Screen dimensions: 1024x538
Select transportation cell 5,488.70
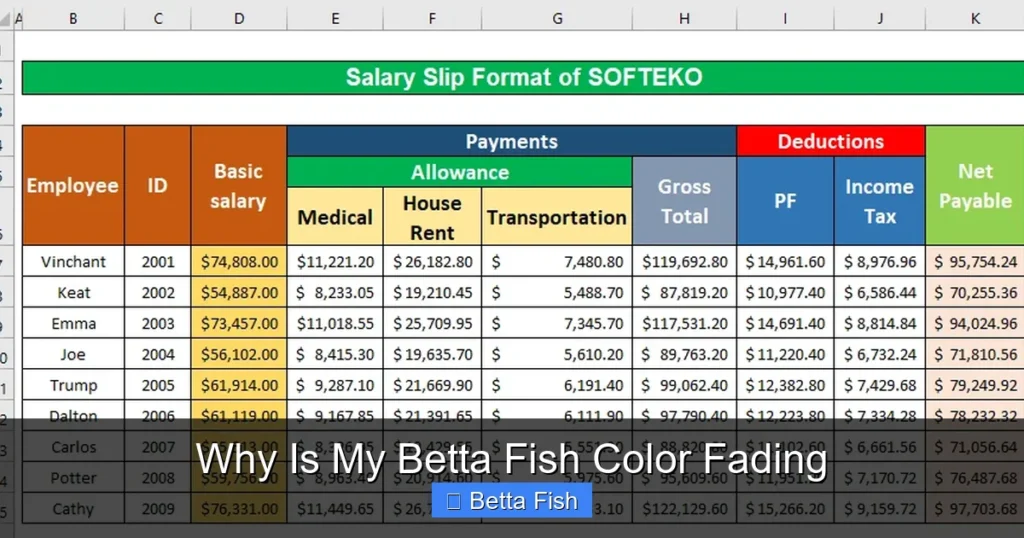(557, 292)
